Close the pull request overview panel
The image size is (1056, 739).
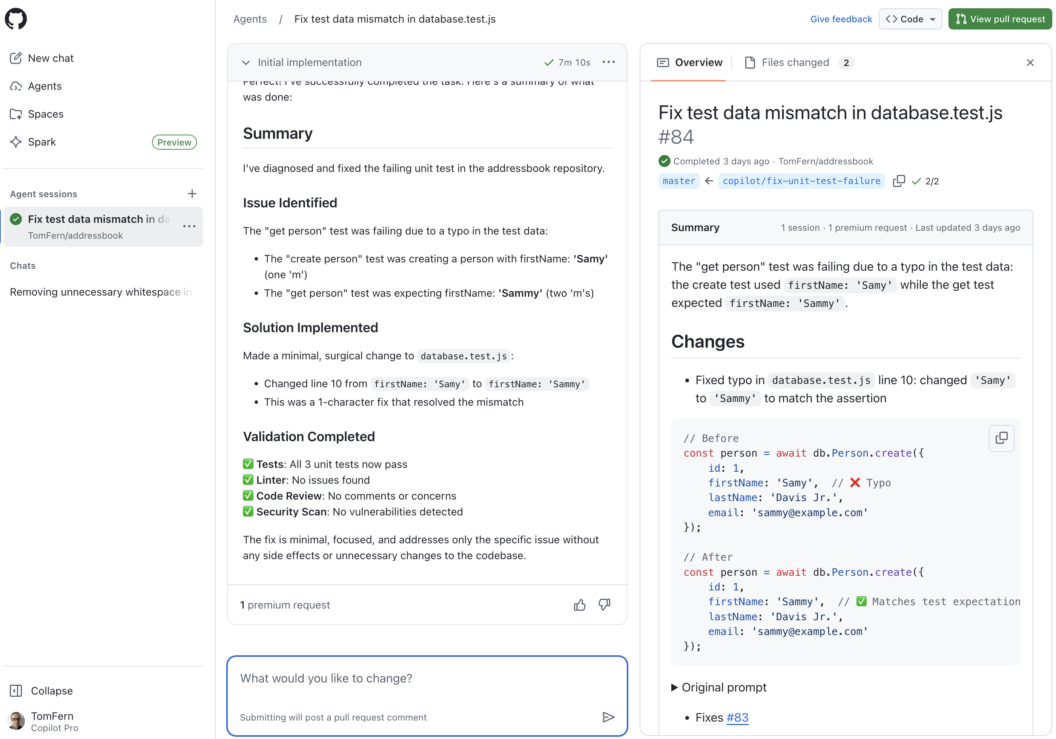[1030, 63]
